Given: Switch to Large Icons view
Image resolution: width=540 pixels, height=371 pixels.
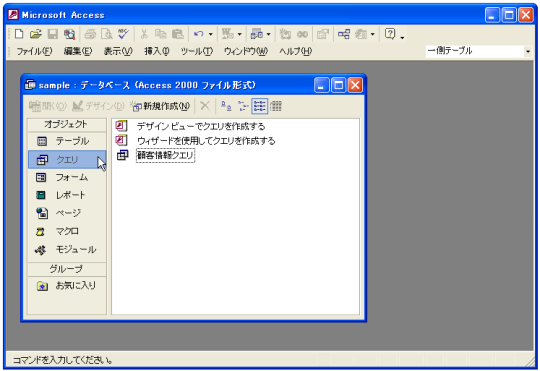Looking at the screenshot, I should coord(226,106).
